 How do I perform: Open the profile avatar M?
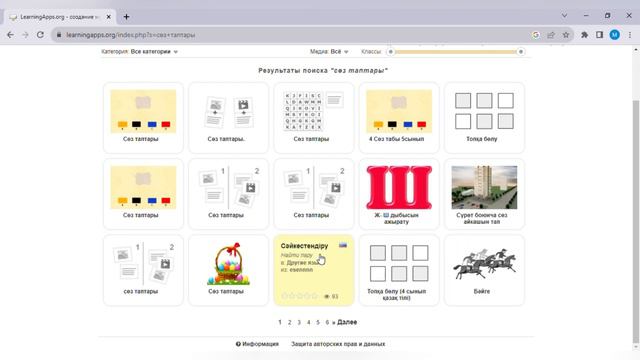click(x=615, y=35)
